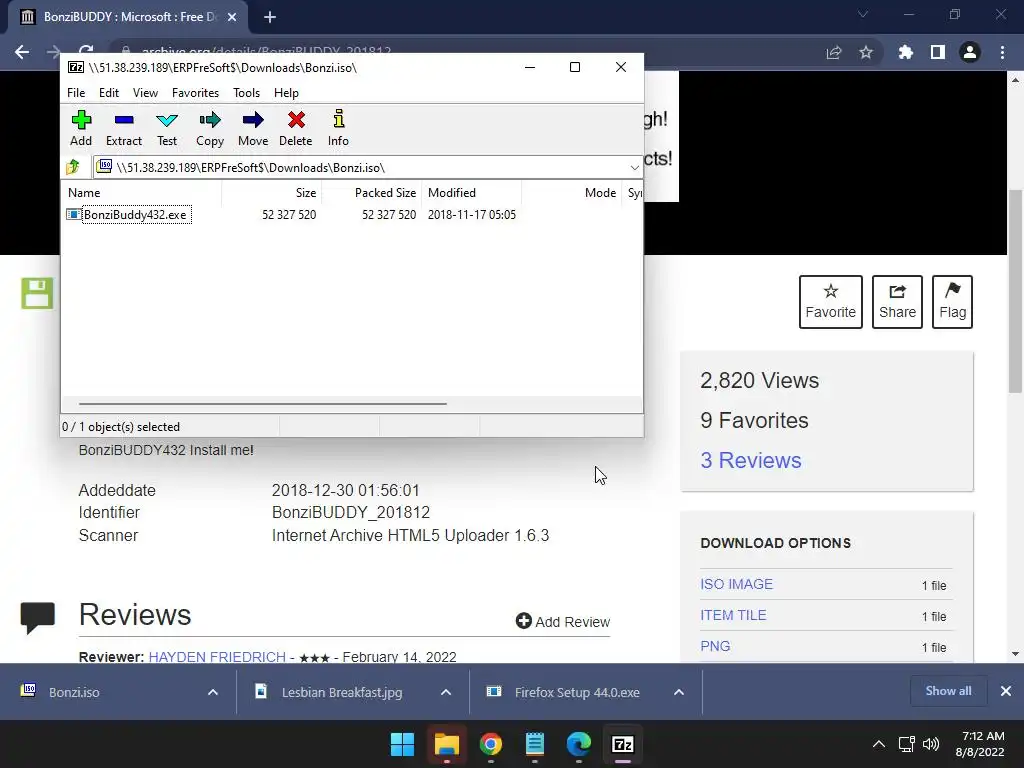The width and height of the screenshot is (1024, 768).
Task: Click the green floppy disk software icon
Action: 37,293
